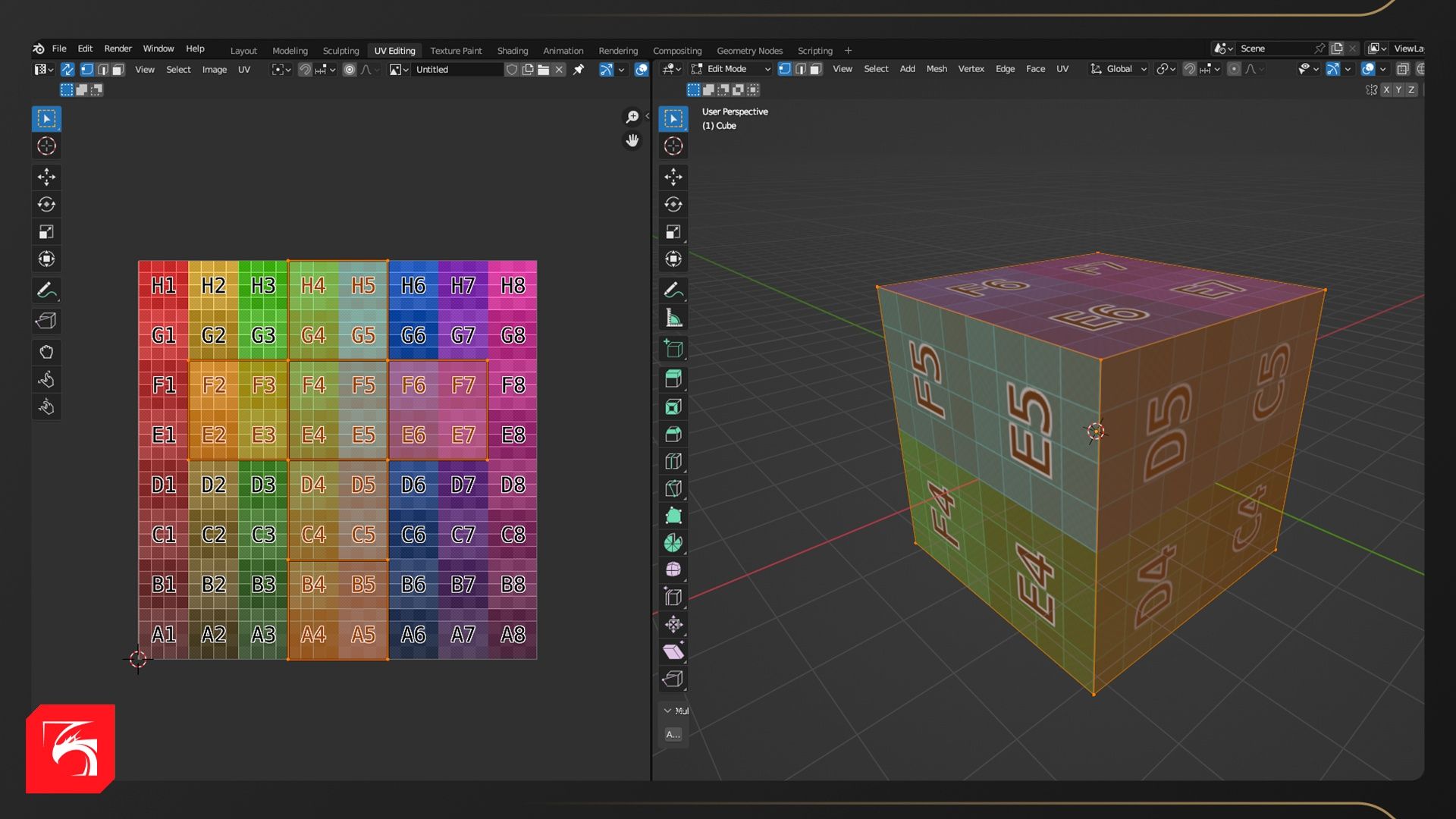Screen dimensions: 1456x819
Task: Open the Global transform orientation dropdown
Action: [x=1119, y=69]
